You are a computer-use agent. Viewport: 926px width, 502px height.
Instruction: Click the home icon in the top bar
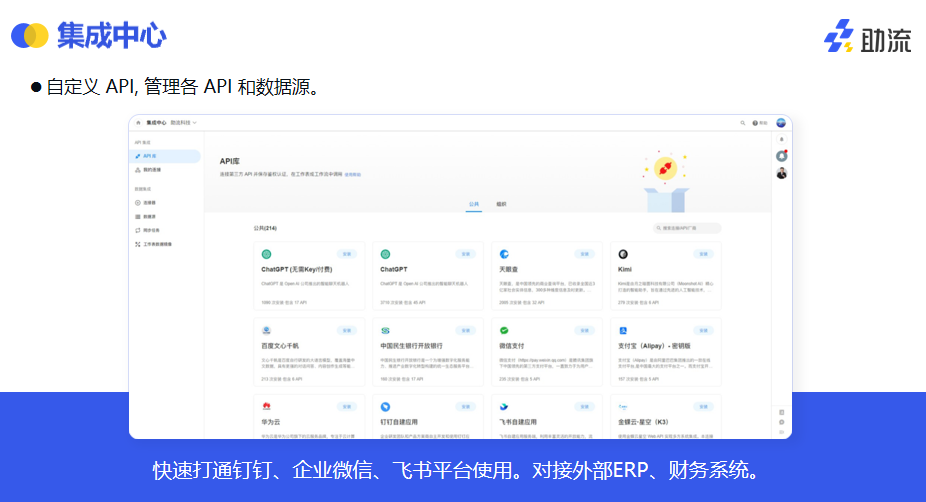(x=138, y=122)
